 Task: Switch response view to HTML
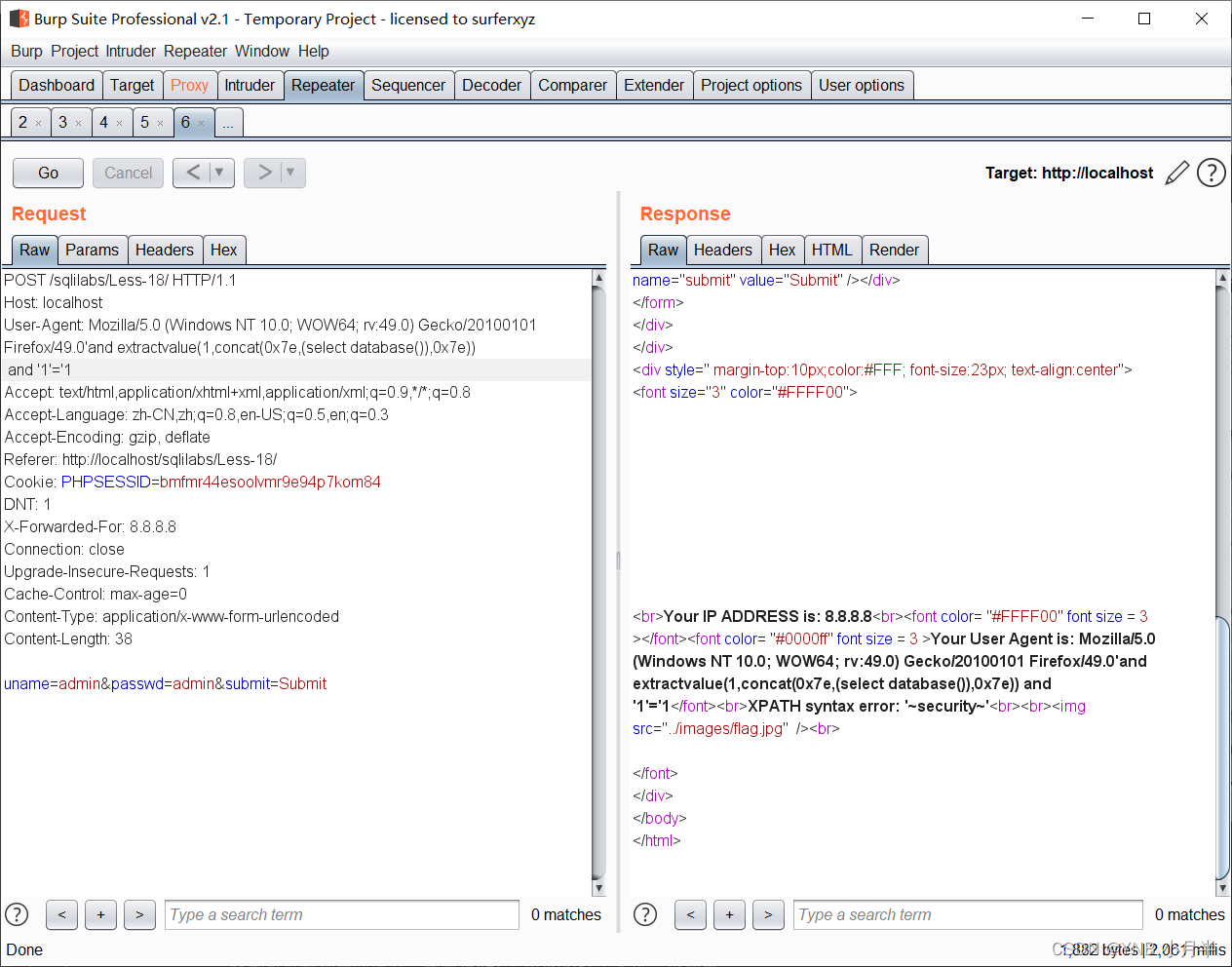(x=831, y=250)
